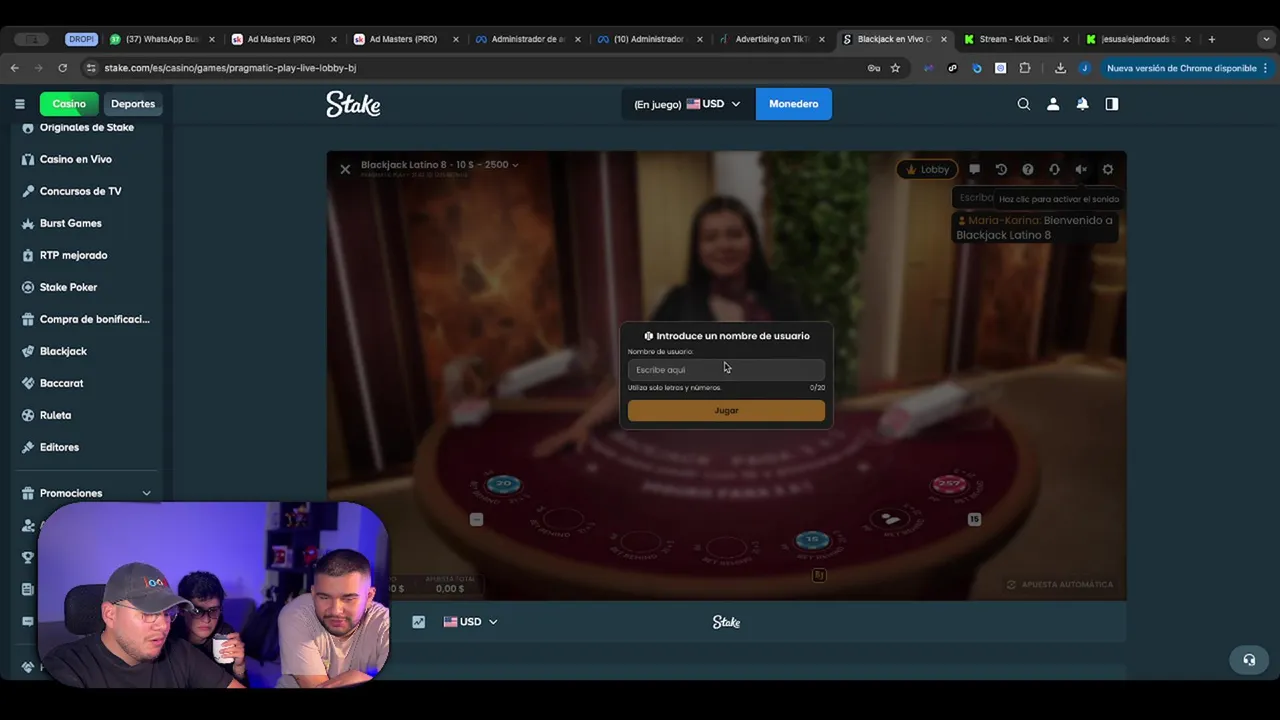Open the Casino en Vivo sidebar item

coord(75,159)
